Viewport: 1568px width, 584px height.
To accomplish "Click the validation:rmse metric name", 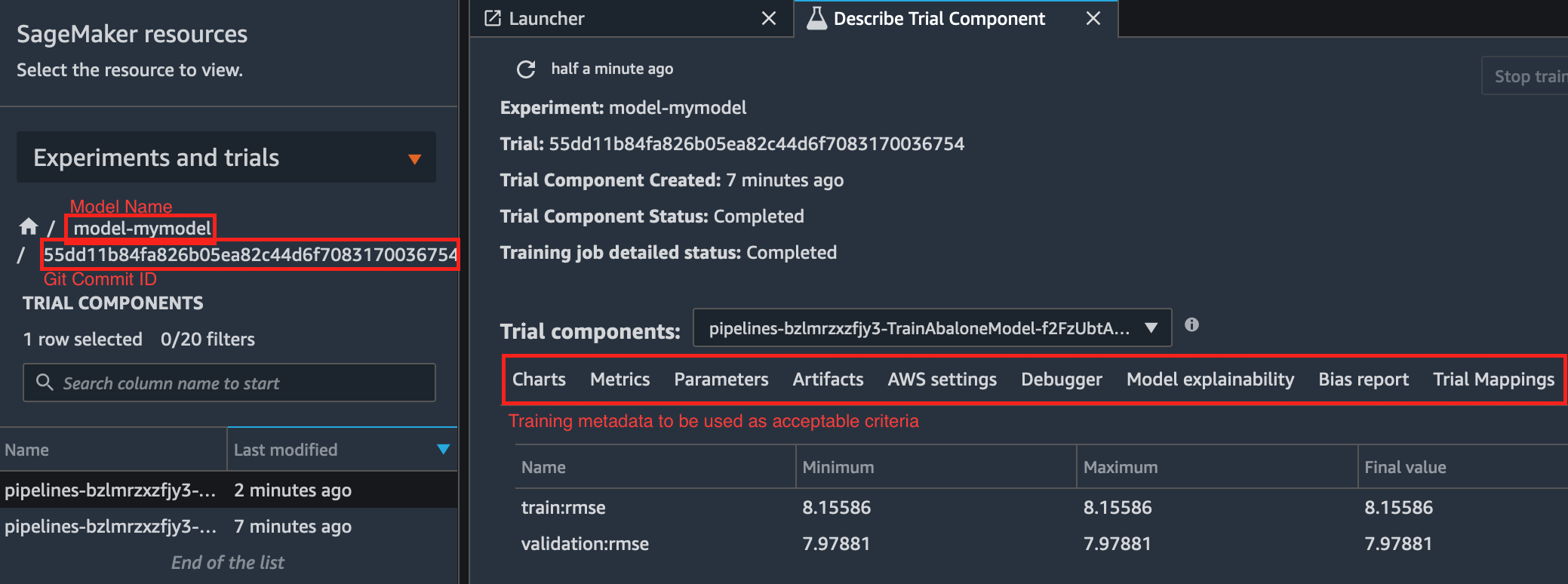I will pos(585,543).
